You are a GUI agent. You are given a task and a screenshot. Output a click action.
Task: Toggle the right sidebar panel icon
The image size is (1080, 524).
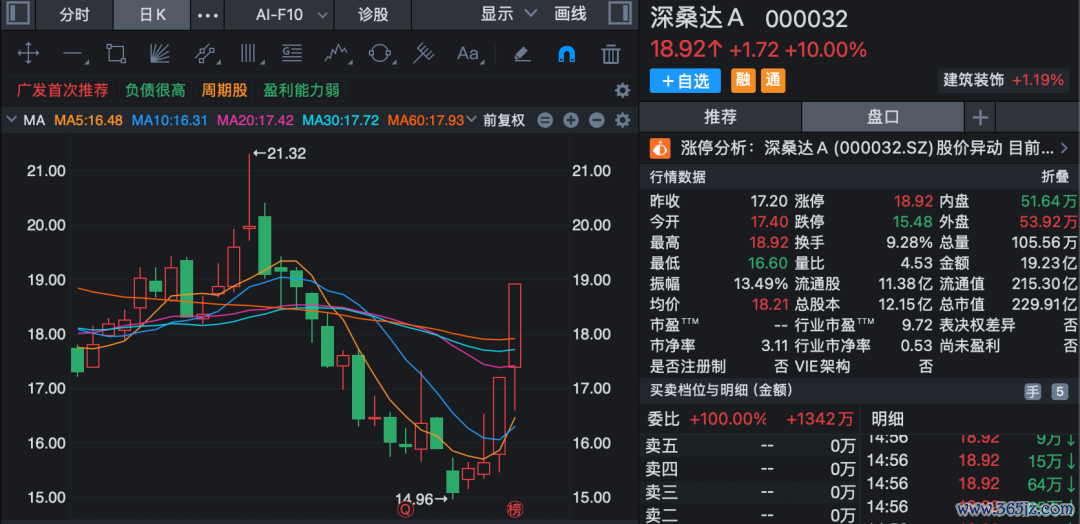620,14
